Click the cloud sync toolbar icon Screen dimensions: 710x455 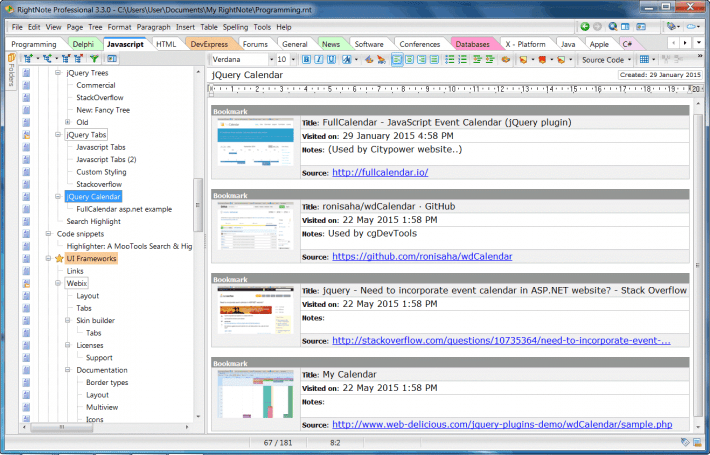pos(691,27)
